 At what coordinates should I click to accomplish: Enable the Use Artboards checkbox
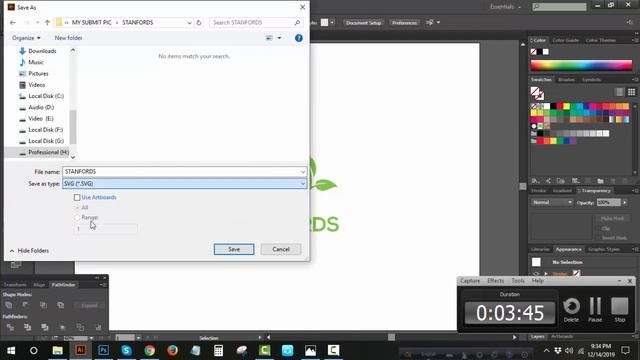click(77, 197)
